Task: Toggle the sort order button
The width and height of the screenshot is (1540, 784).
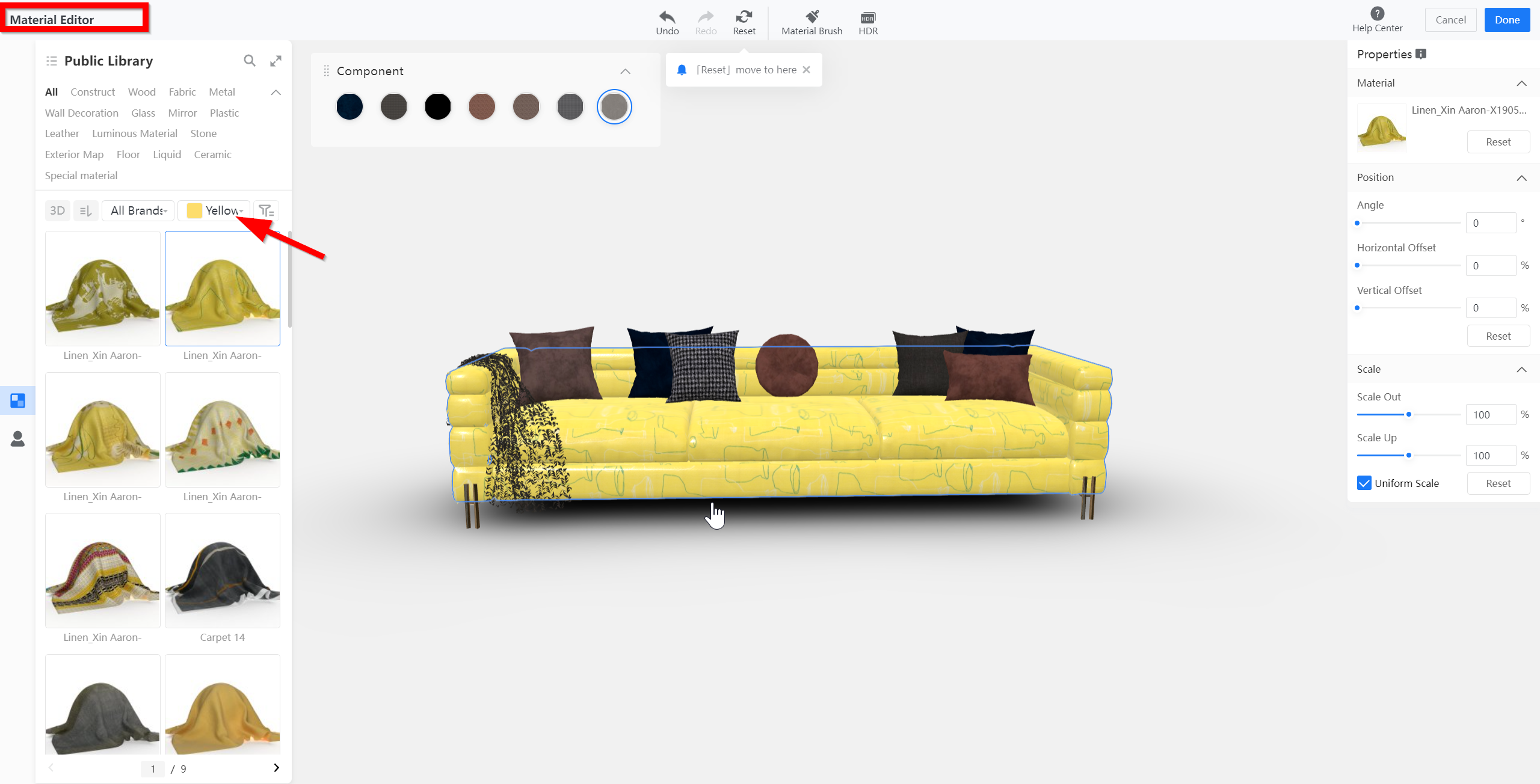Action: pyautogui.click(x=86, y=210)
